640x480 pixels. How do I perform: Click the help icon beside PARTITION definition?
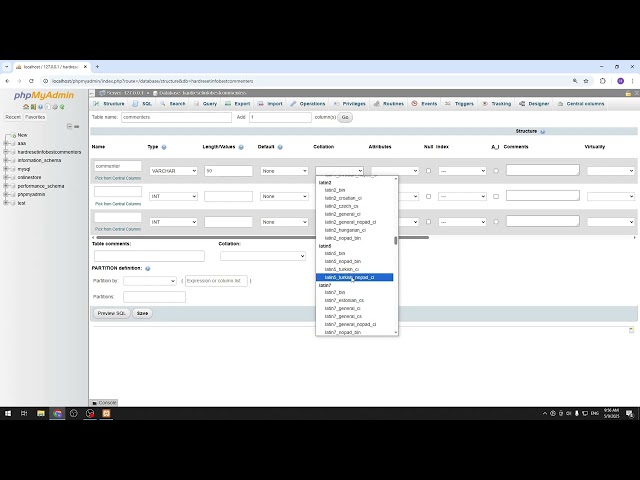(148, 269)
